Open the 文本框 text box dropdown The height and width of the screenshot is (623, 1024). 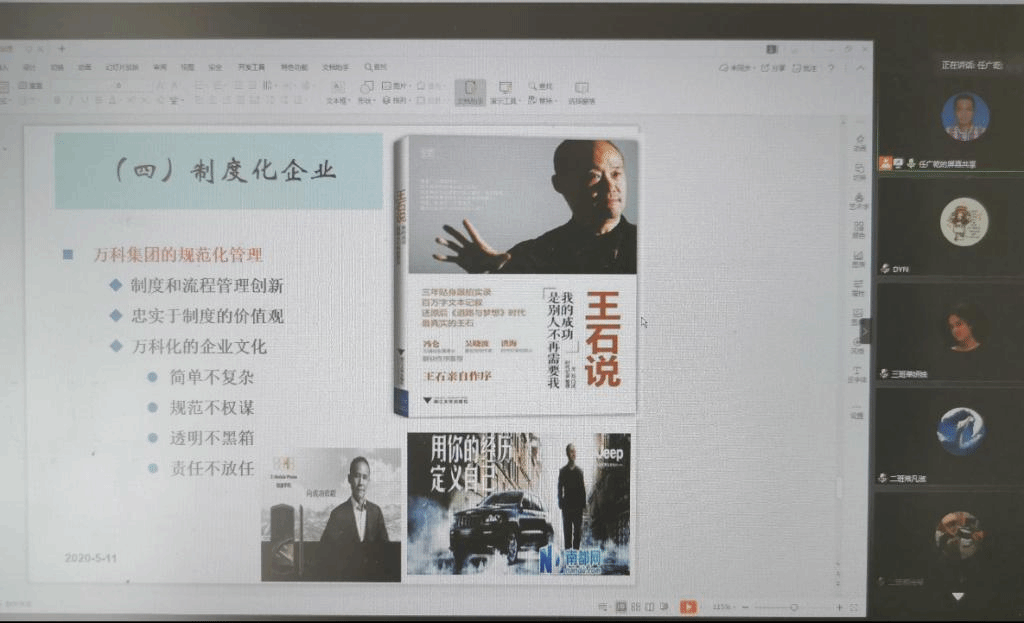pos(337,93)
